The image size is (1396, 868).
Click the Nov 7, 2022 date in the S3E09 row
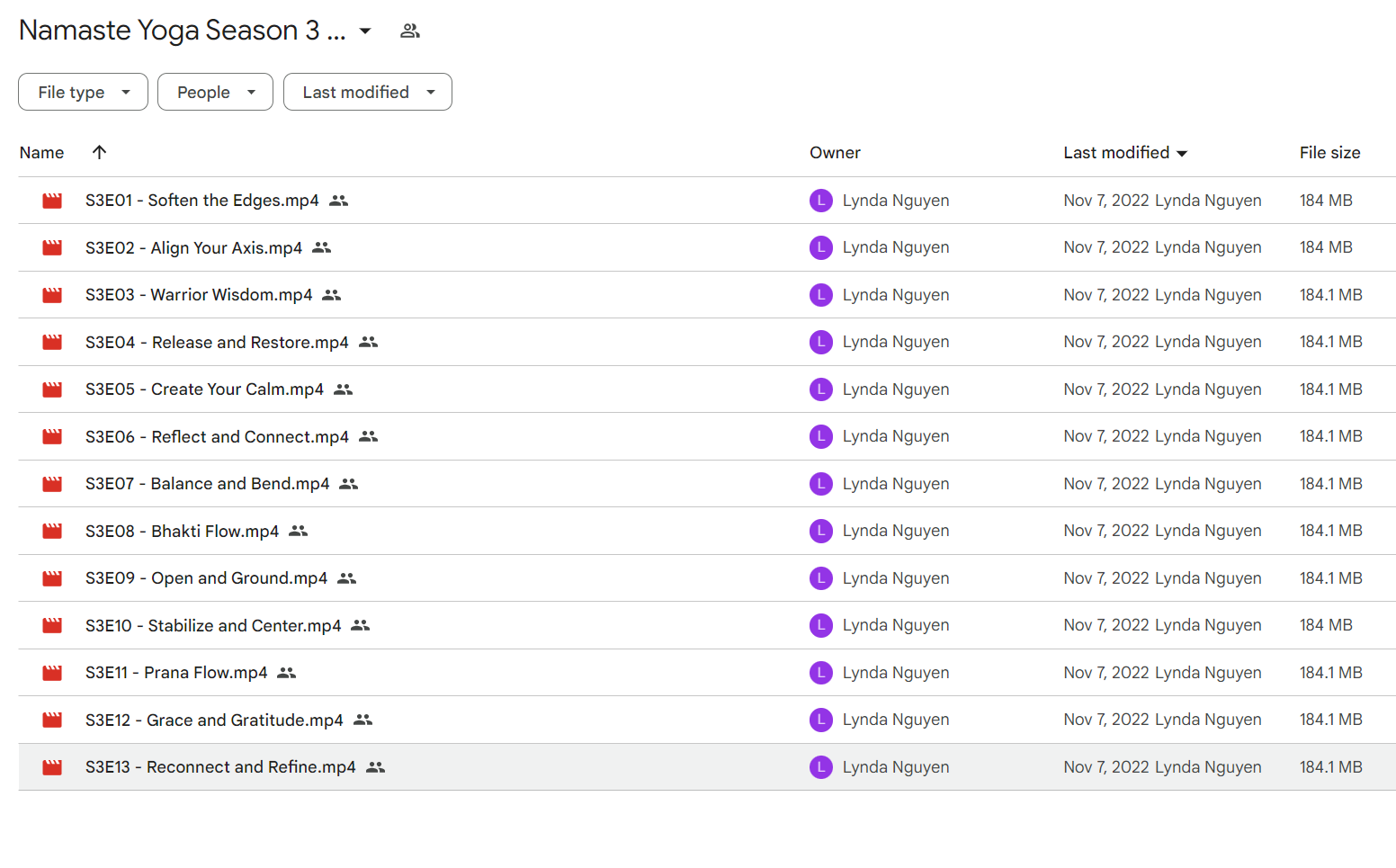(x=1106, y=578)
